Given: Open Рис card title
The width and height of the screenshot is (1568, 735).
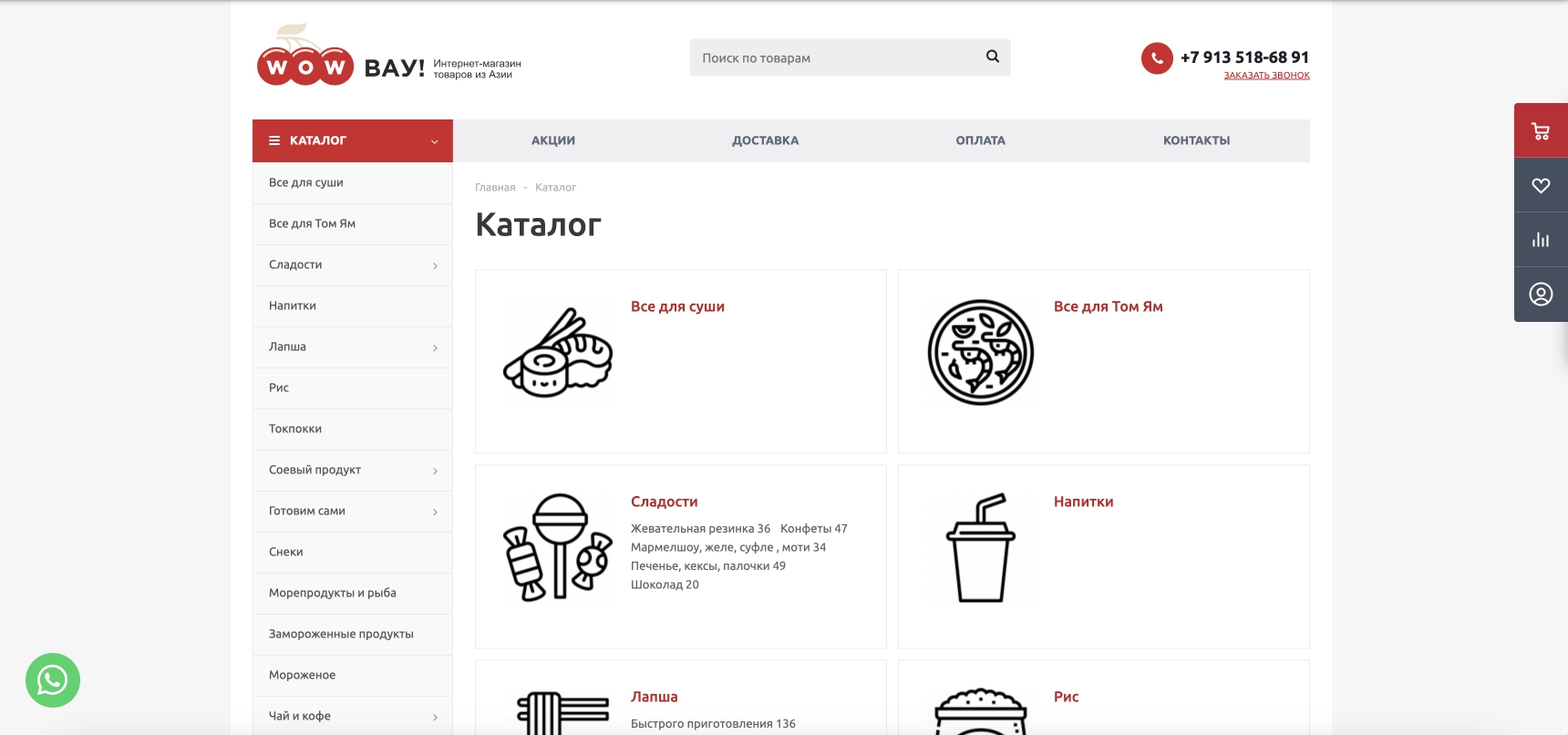Looking at the screenshot, I should [x=1066, y=697].
